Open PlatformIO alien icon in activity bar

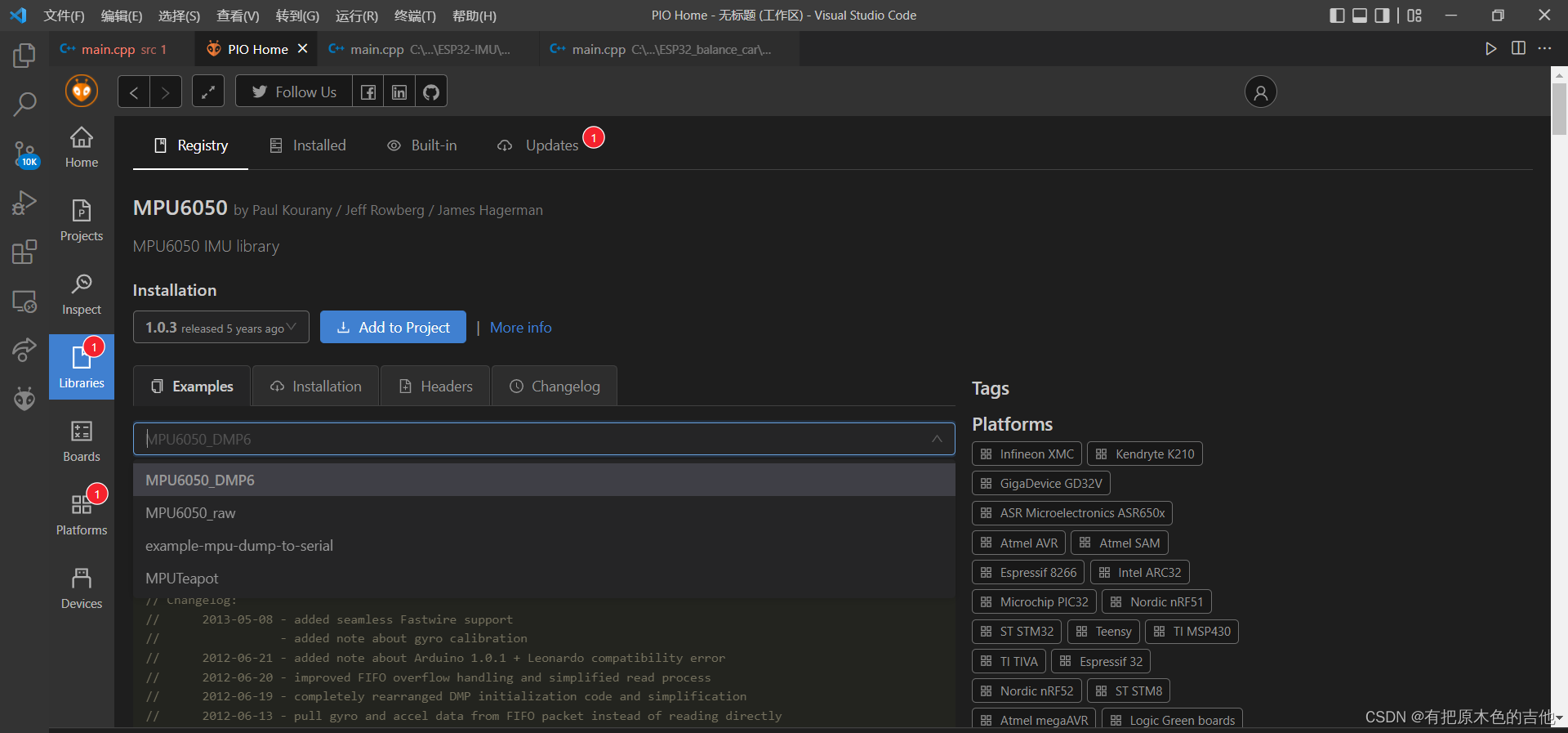coord(24,398)
